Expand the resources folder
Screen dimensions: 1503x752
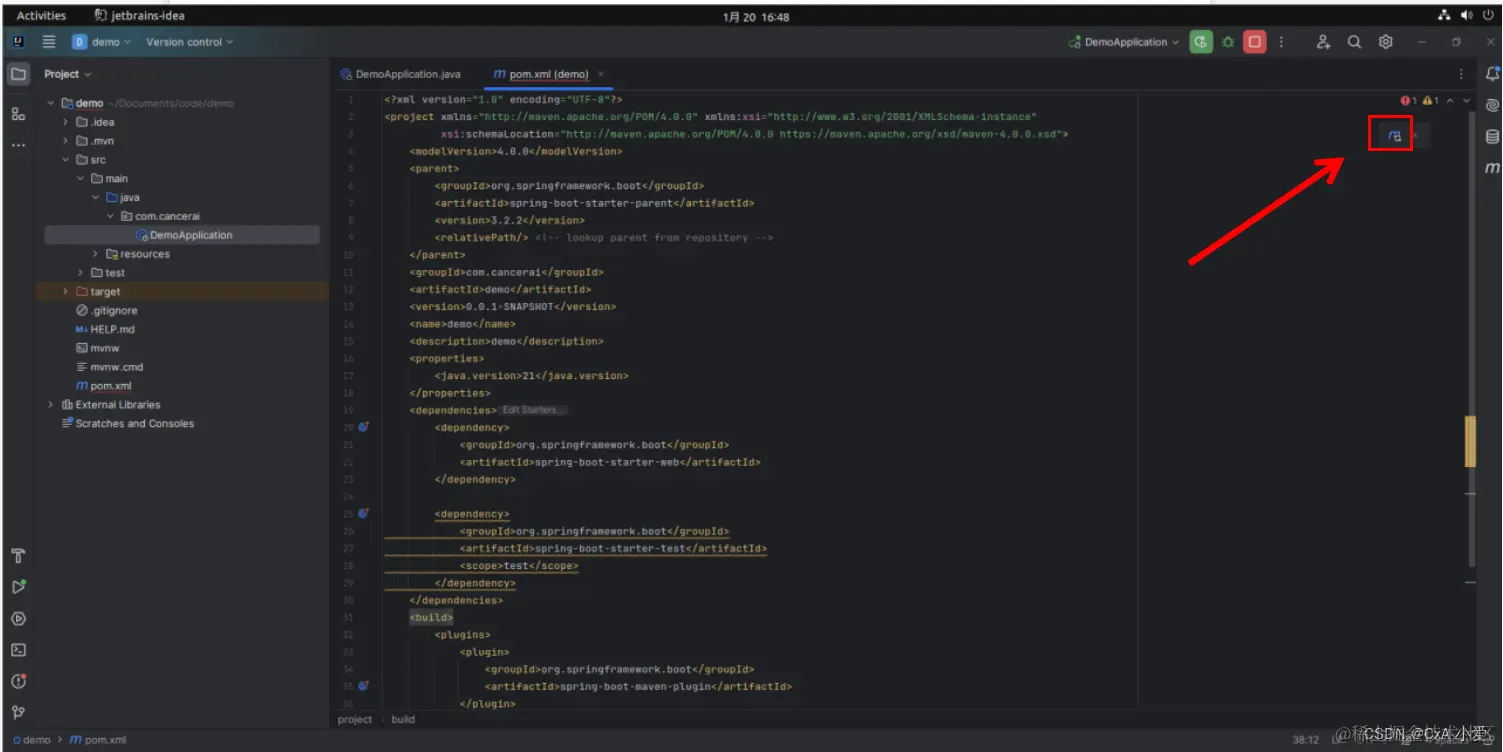(96, 254)
